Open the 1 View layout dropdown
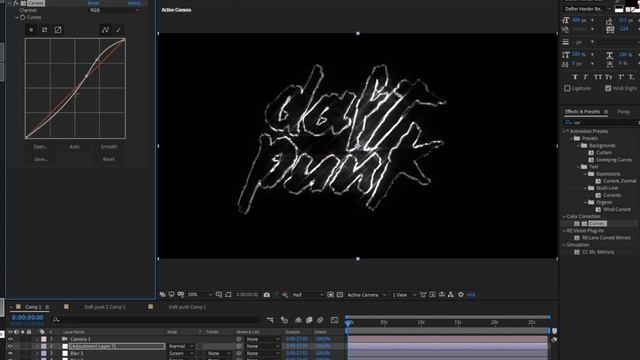 (404, 295)
